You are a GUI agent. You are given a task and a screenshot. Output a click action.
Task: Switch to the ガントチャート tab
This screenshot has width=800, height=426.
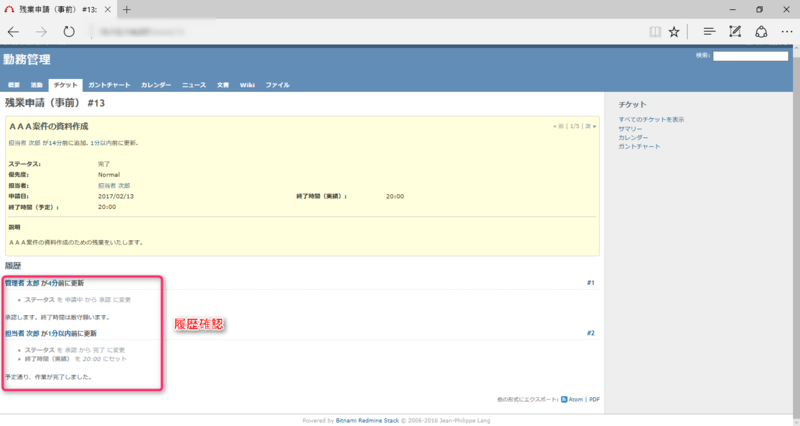click(x=109, y=85)
